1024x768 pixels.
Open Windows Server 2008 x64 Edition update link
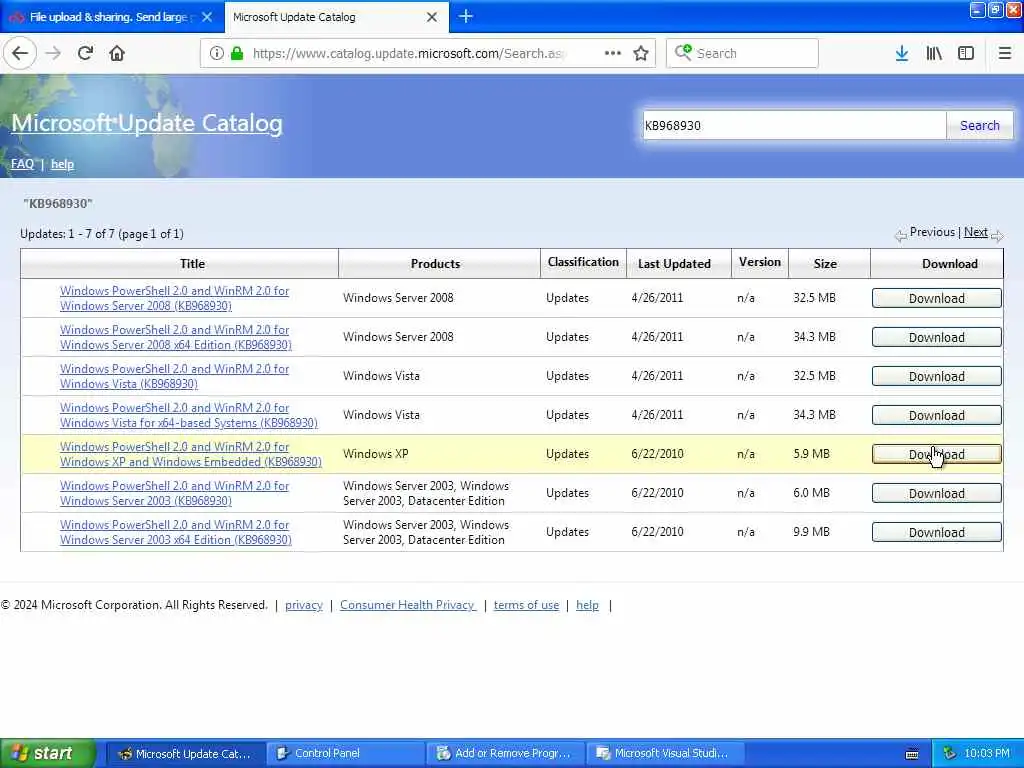(176, 337)
